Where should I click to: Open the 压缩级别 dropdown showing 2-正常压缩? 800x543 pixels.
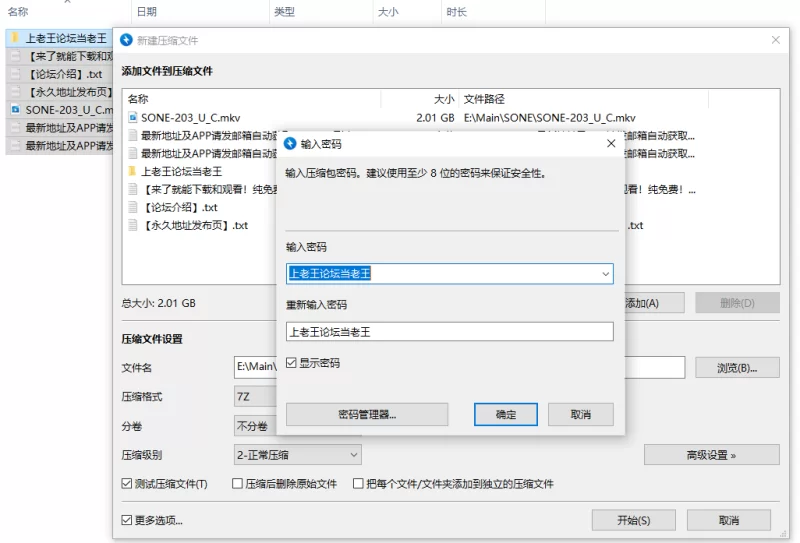click(297, 455)
